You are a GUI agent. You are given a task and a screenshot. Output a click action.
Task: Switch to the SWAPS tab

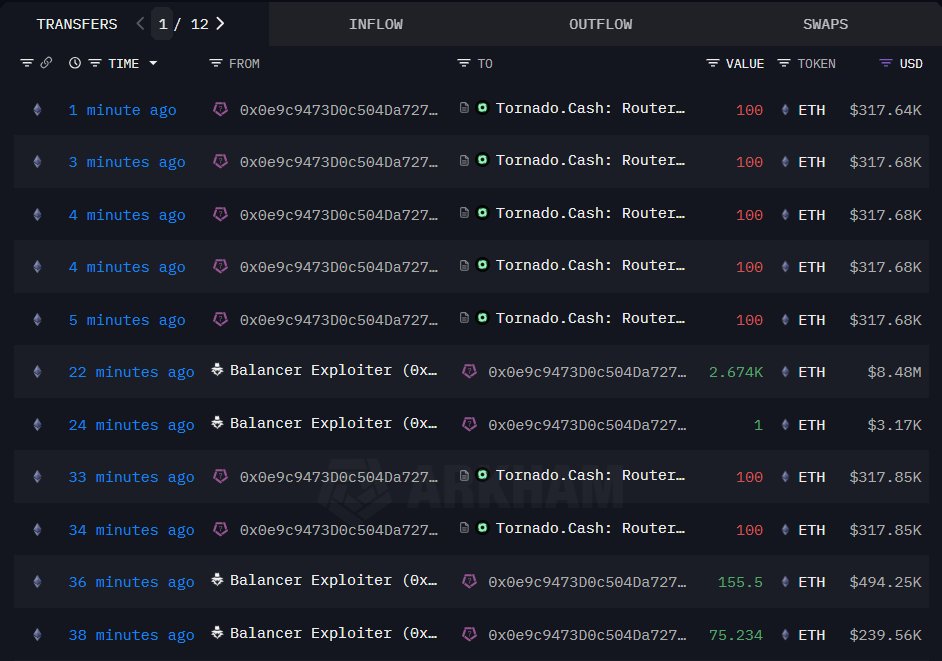[825, 24]
